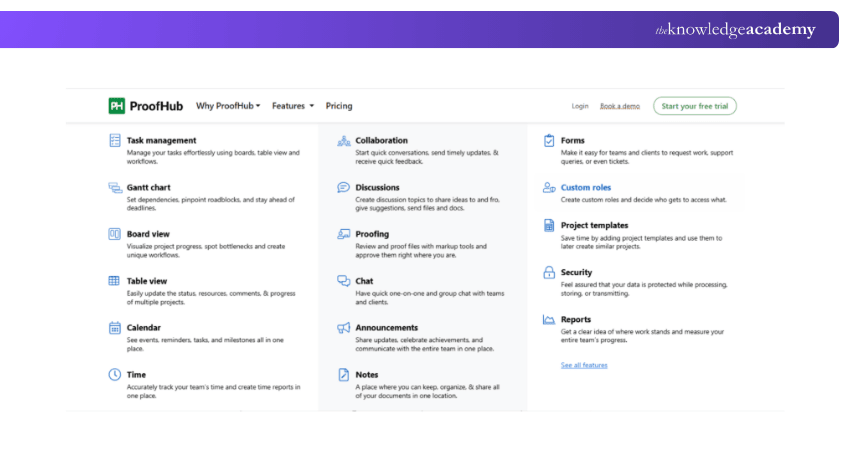This screenshot has width=850, height=450.
Task: Select the Reports heading
Action: [x=576, y=319]
